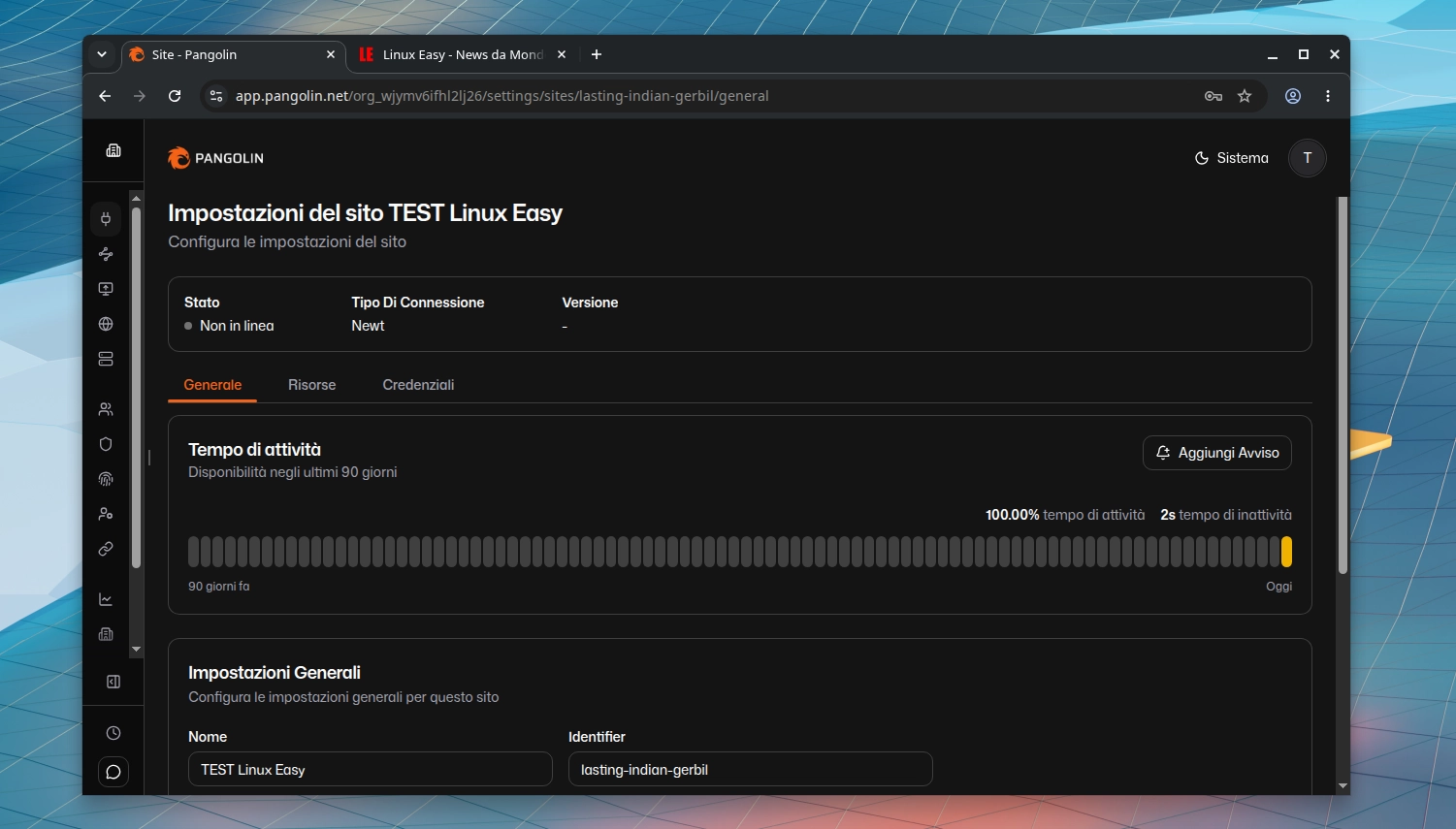Switch to the Linux Easy browser tab
The width and height of the screenshot is (1456, 829).
pos(462,54)
